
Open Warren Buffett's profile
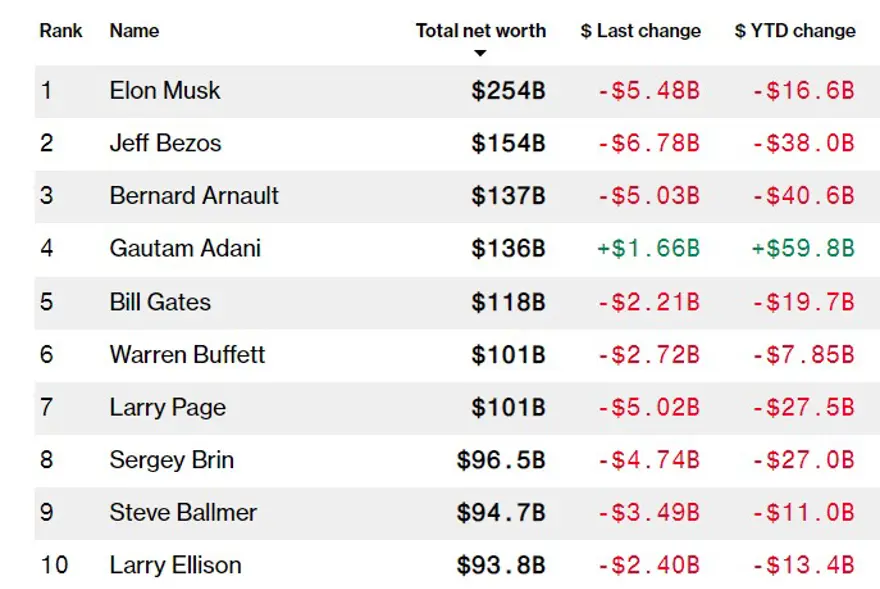(187, 354)
